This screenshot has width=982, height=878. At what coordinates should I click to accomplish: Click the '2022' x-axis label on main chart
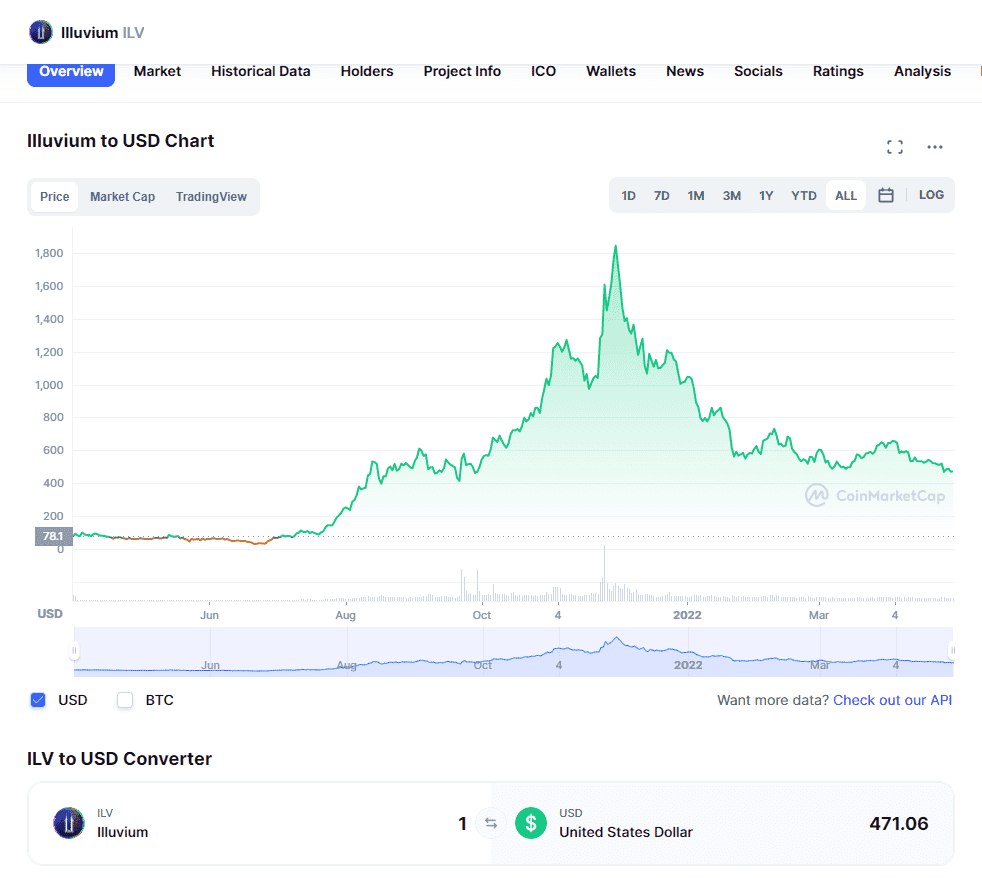tap(687, 615)
